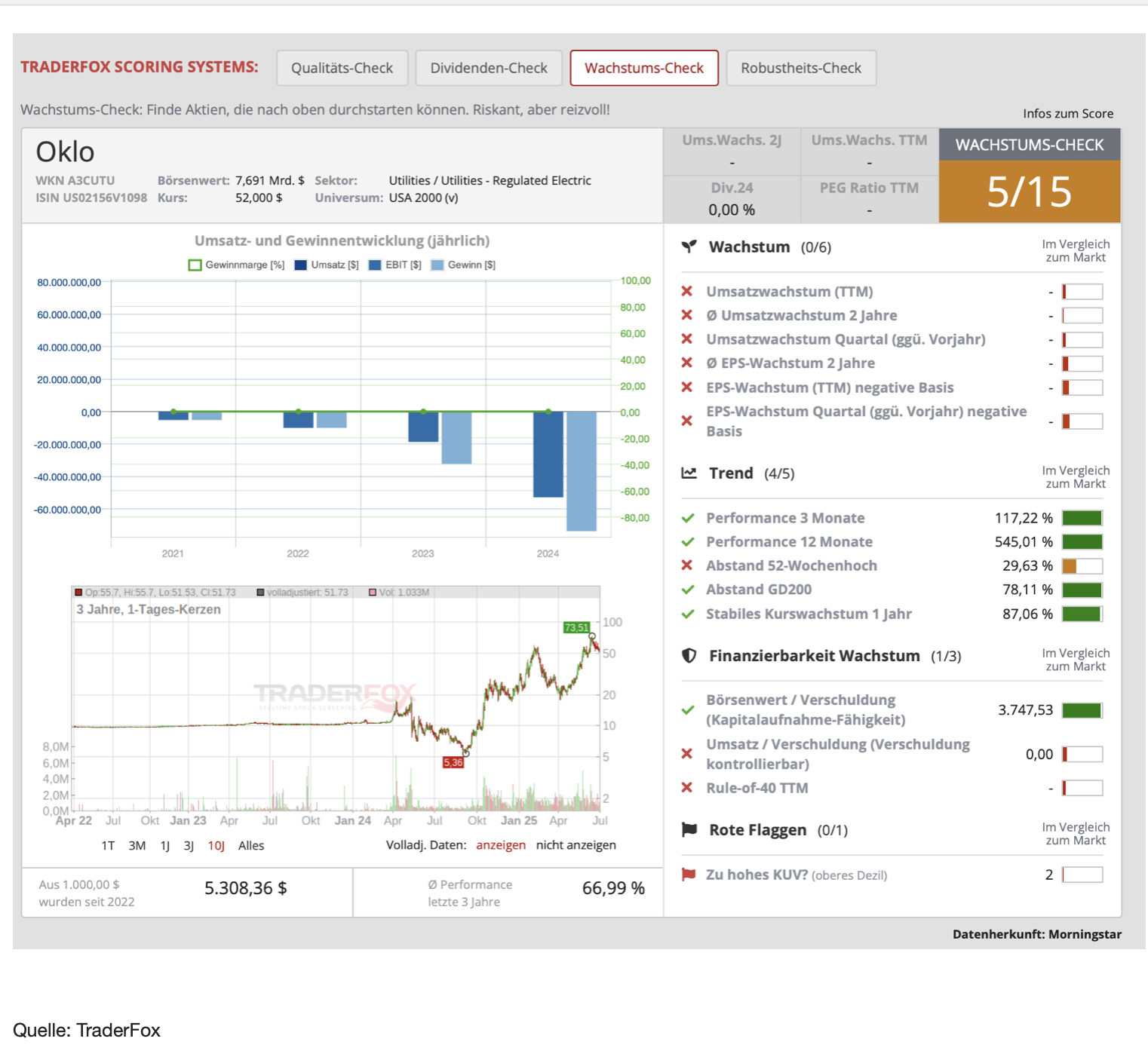The width and height of the screenshot is (1148, 1057).
Task: Click red X beside EPS-Wachstum Quartal
Action: click(687, 421)
